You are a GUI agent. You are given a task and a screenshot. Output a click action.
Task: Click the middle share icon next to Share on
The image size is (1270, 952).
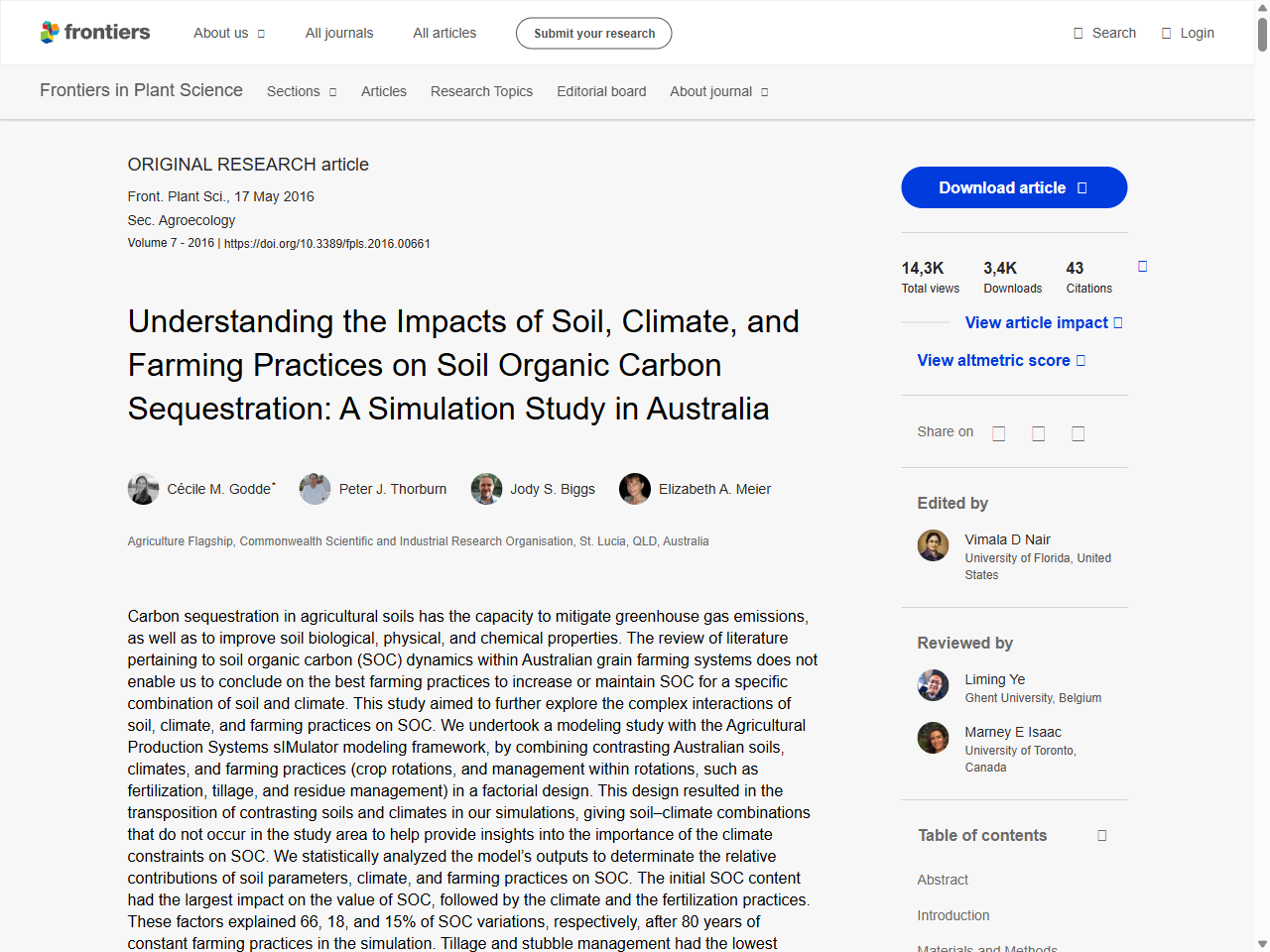tap(1038, 433)
